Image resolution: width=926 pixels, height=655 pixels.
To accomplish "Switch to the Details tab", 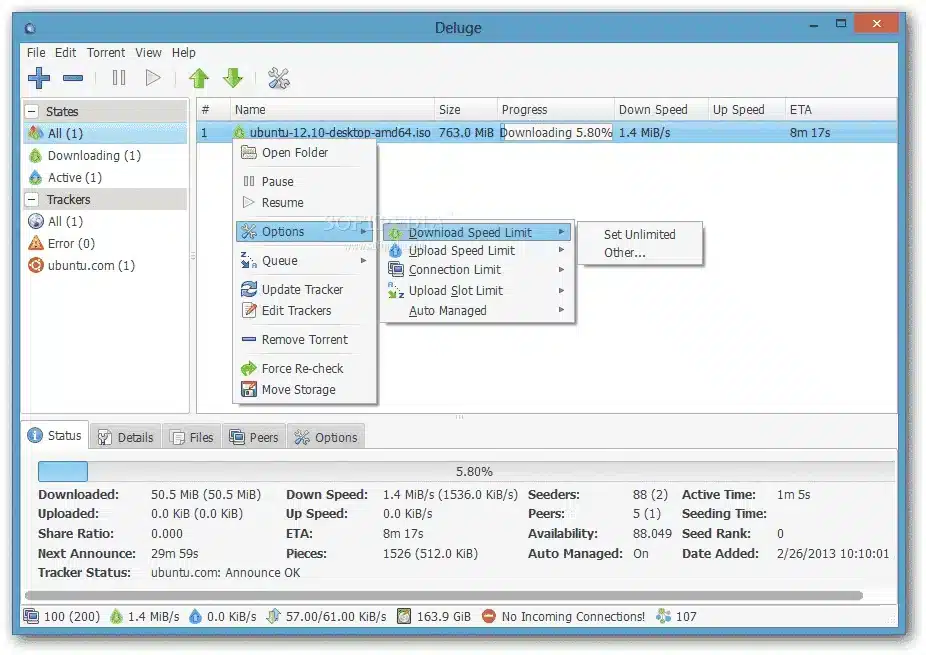I will (x=126, y=437).
